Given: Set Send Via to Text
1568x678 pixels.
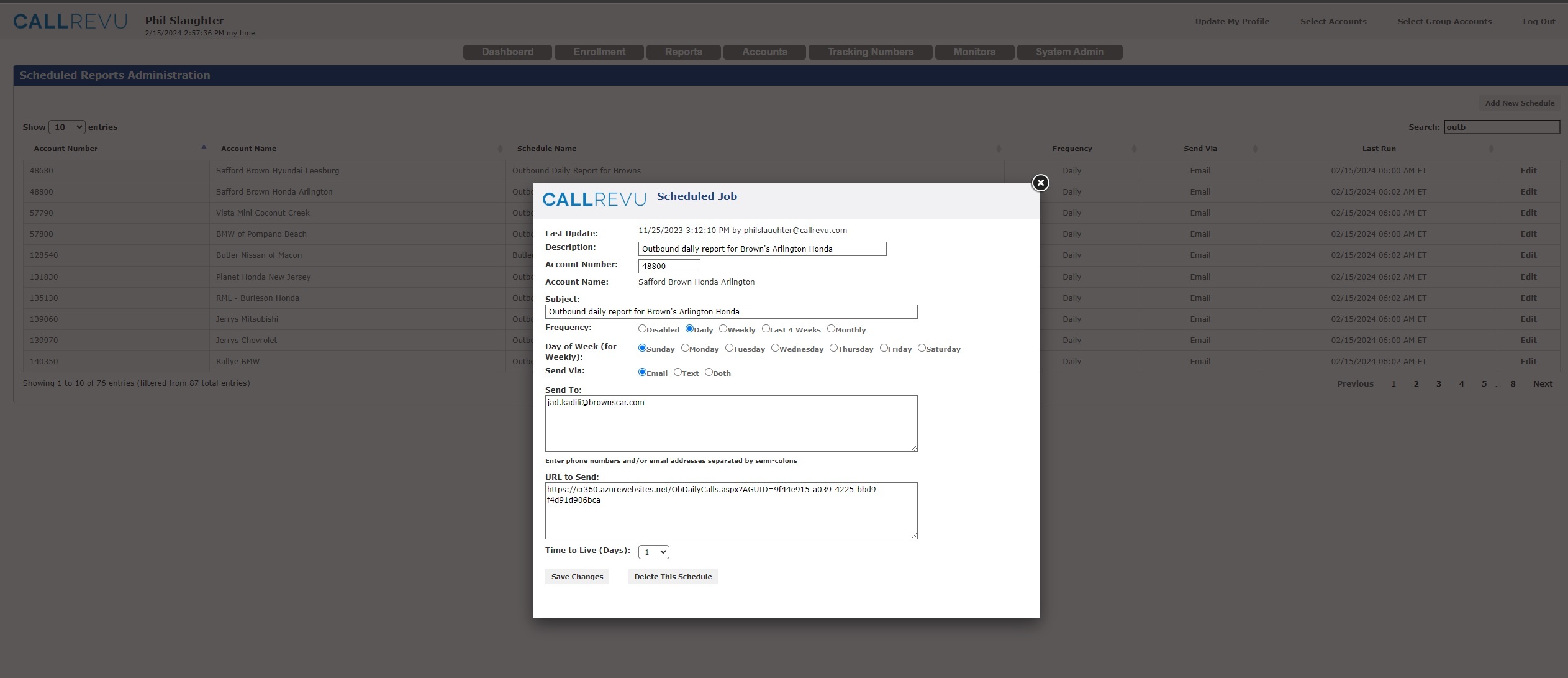Looking at the screenshot, I should coord(678,372).
